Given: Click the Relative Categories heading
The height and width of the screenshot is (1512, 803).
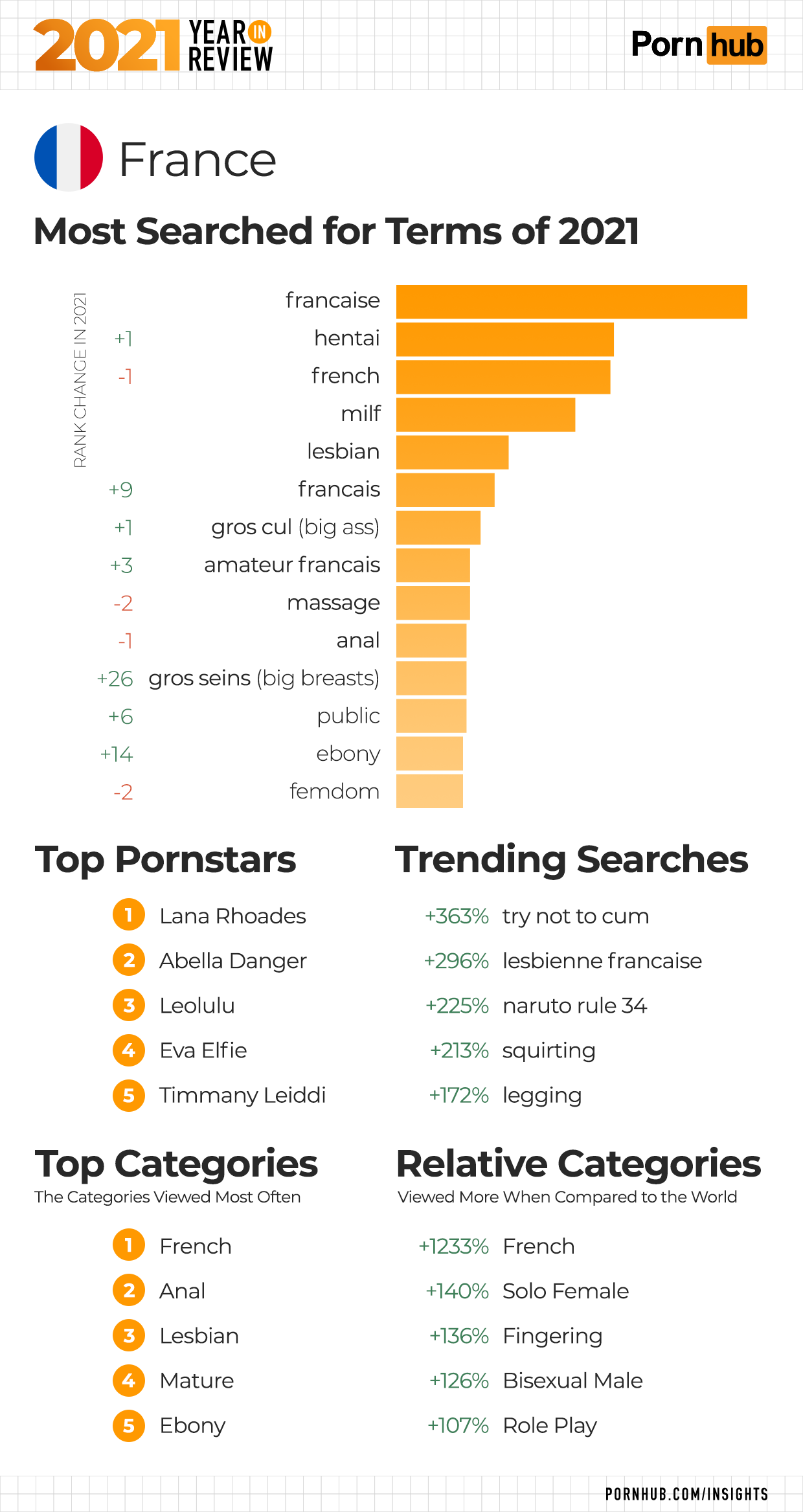Looking at the screenshot, I should click(578, 1164).
